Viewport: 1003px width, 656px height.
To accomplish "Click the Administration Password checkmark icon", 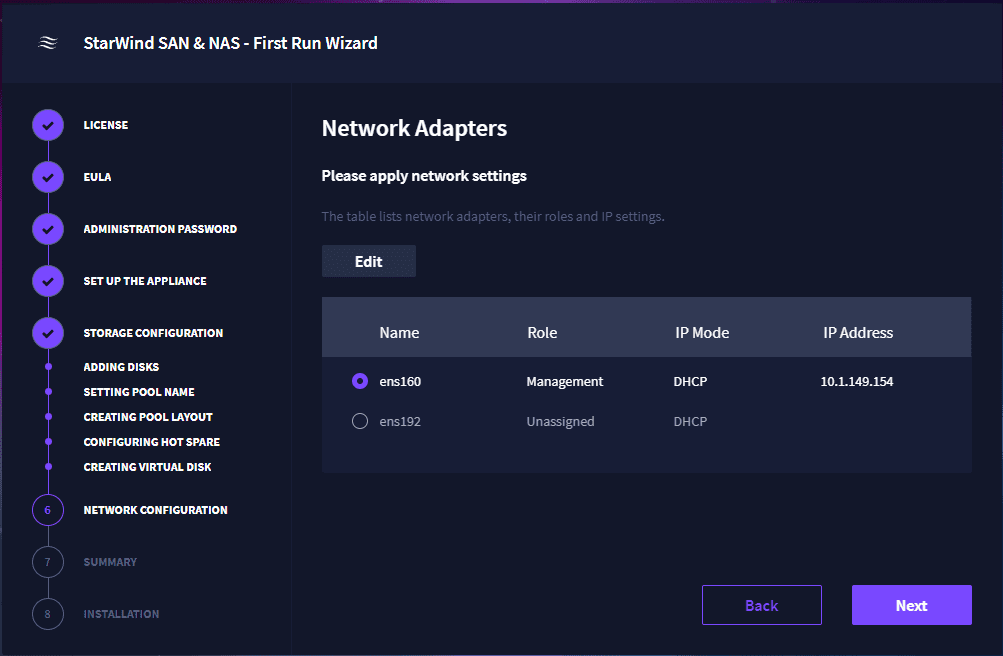I will coord(48,229).
